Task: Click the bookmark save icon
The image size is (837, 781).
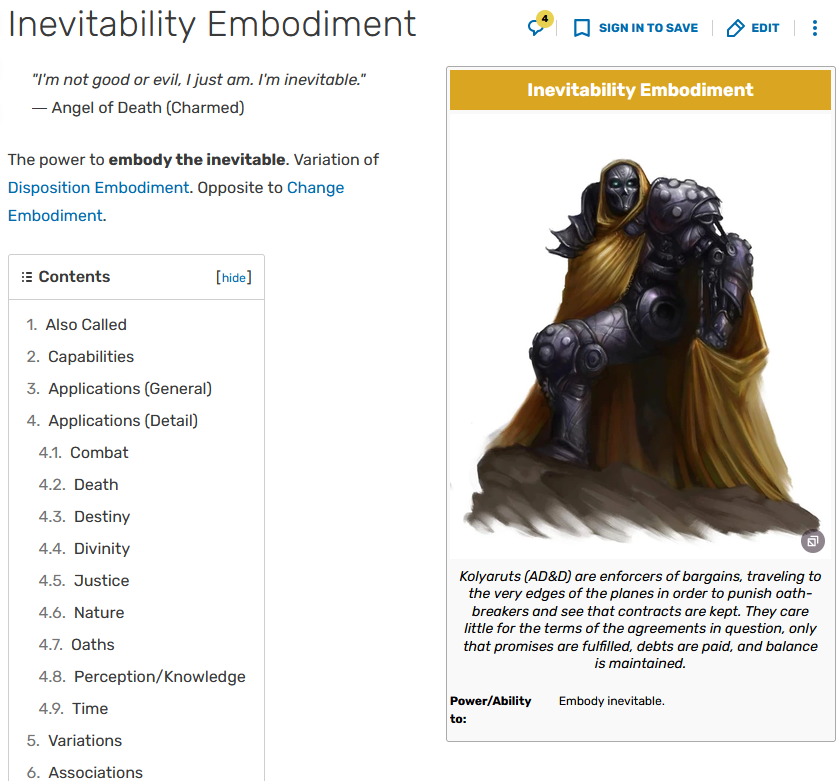Action: (x=581, y=28)
